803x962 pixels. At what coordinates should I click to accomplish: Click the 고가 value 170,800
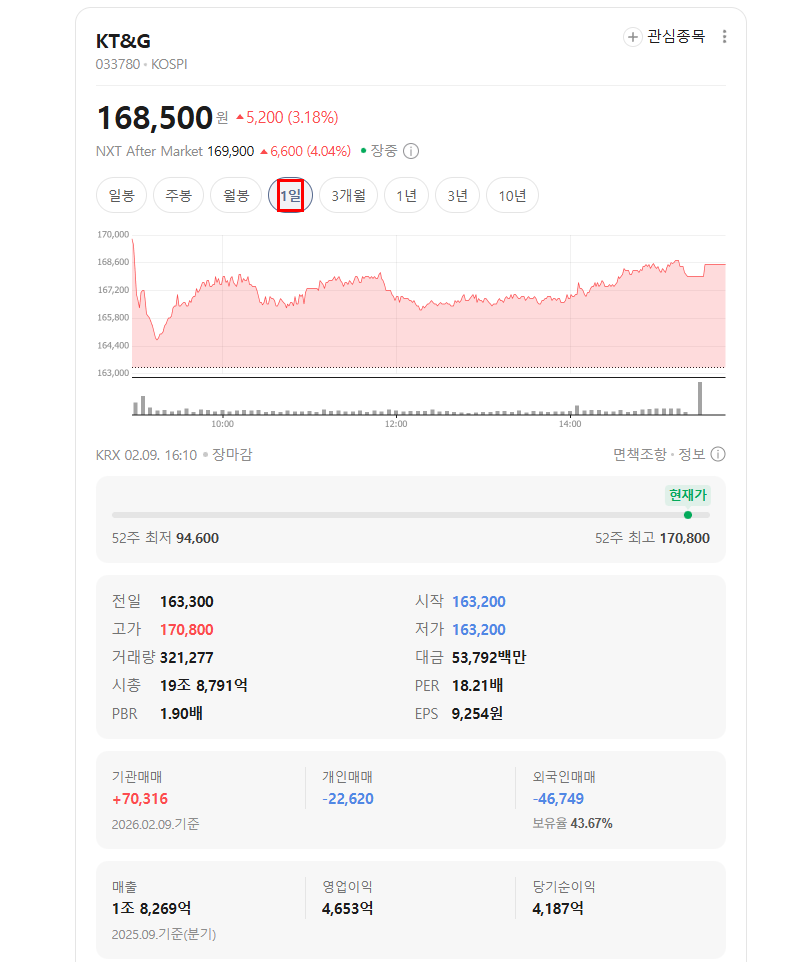[186, 629]
